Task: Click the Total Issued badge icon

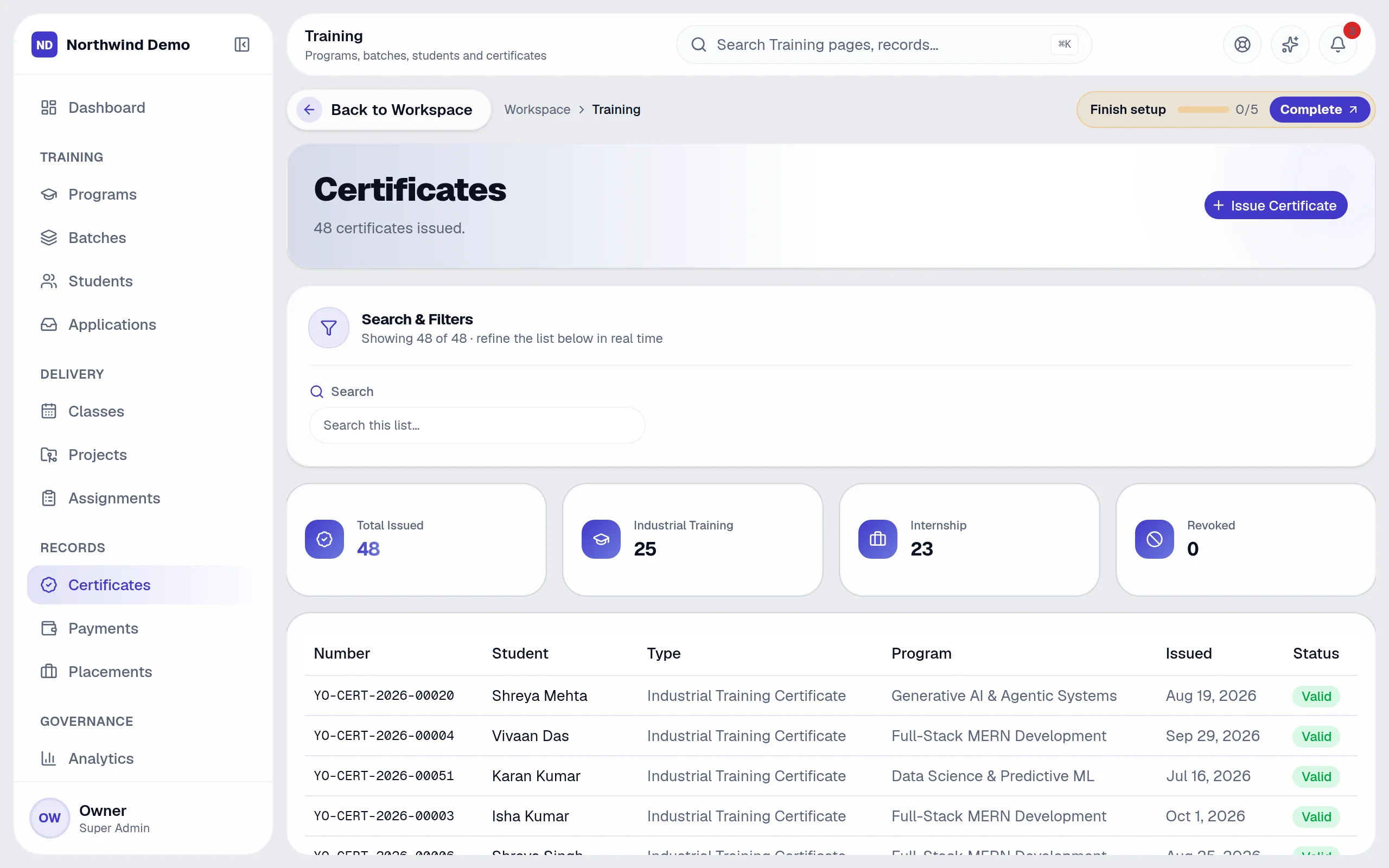Action: [324, 539]
